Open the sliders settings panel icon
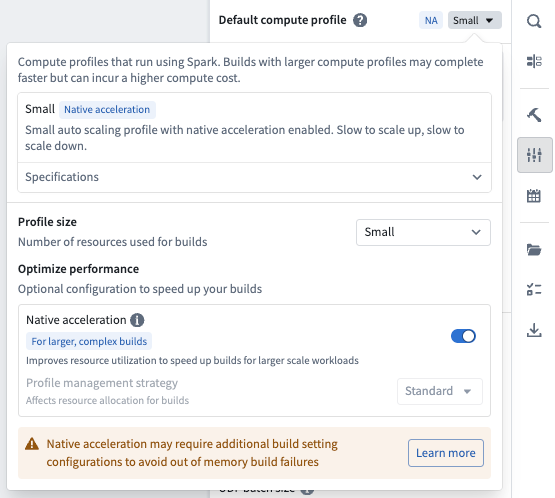Screen dimensions: 555x498 click(534, 155)
